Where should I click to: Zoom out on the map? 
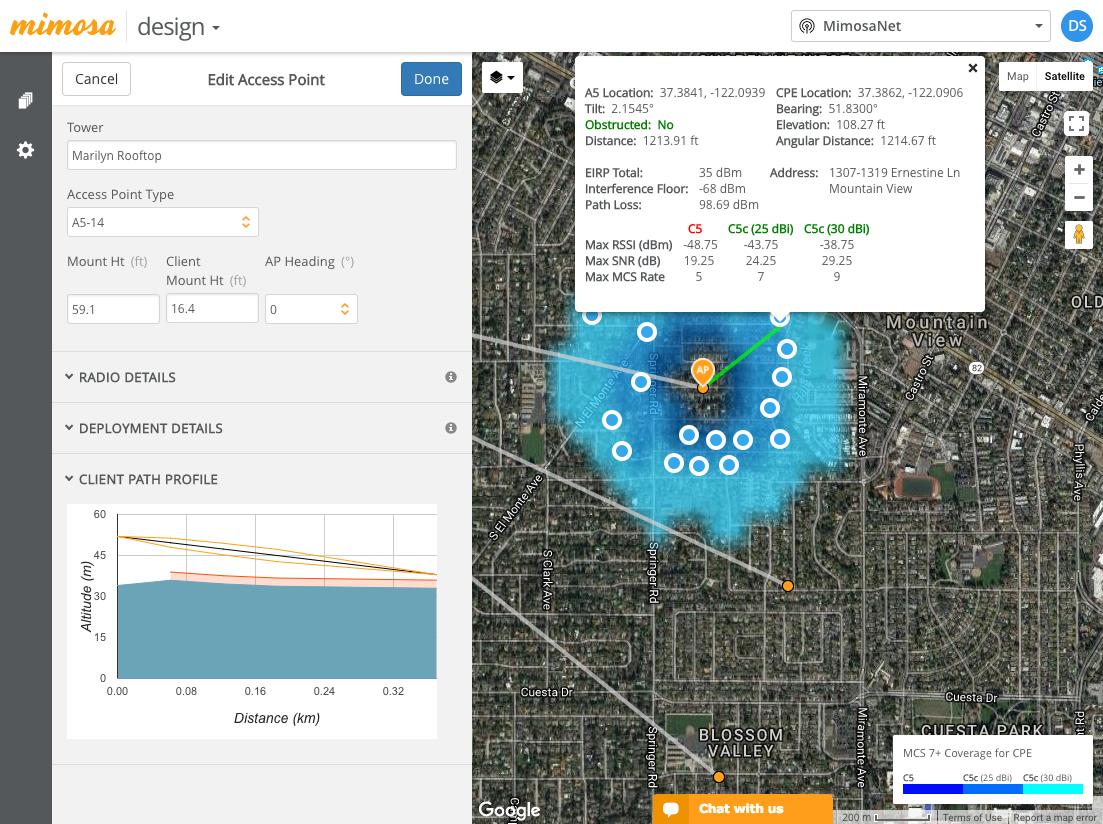1078,197
